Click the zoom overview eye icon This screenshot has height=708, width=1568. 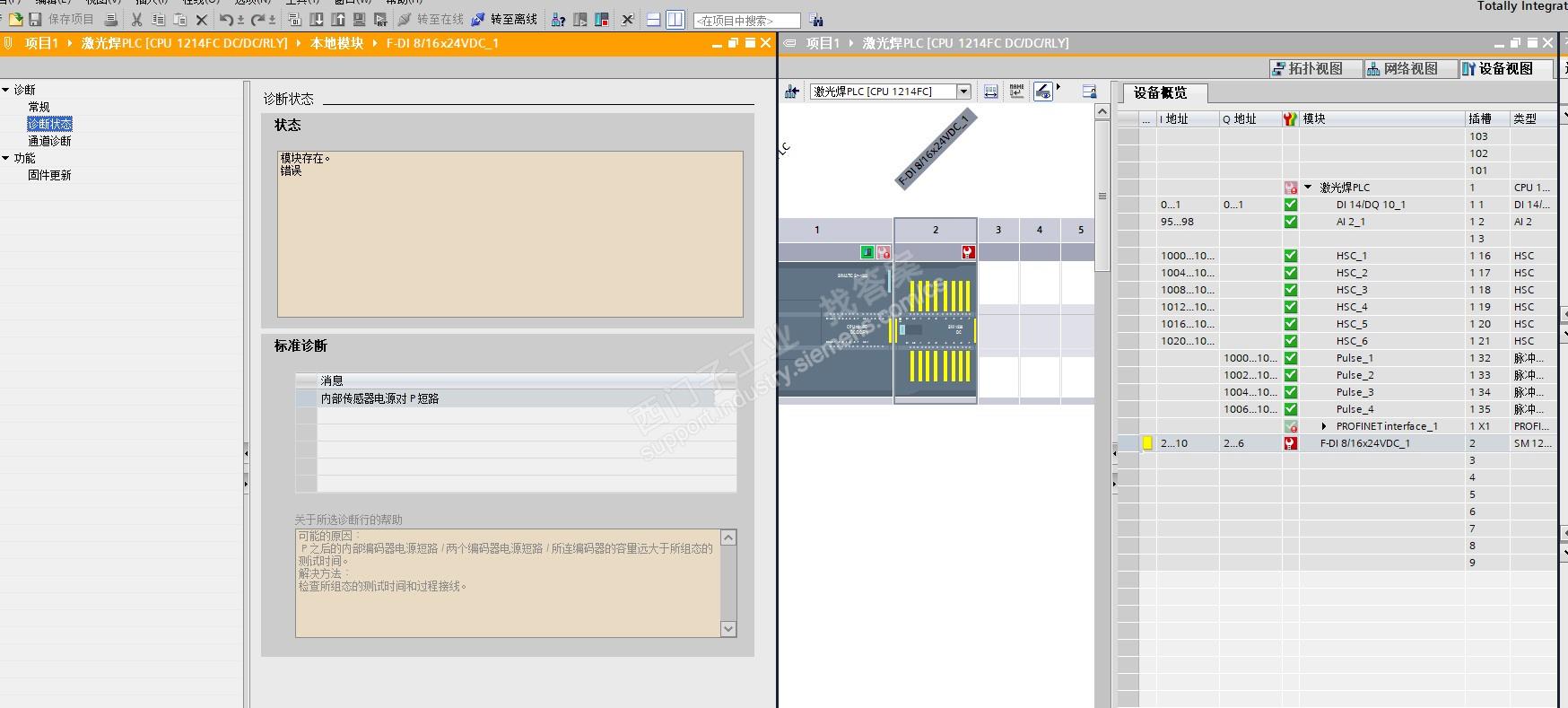click(1042, 92)
